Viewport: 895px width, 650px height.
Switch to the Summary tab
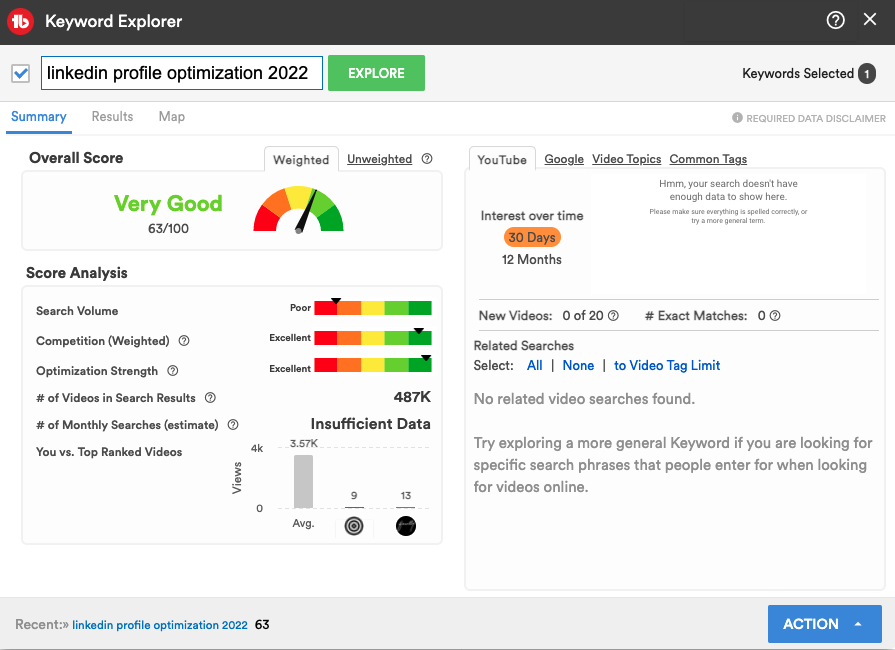coord(39,116)
